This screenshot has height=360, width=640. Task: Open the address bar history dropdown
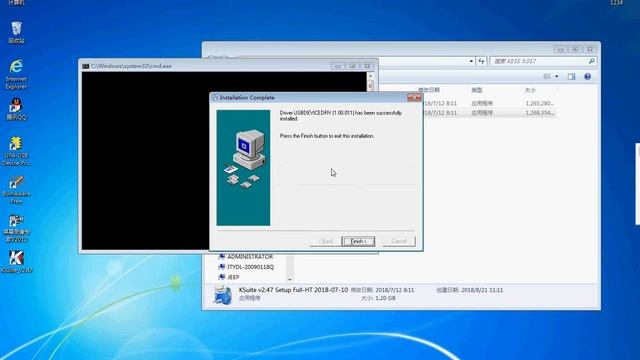point(471,61)
